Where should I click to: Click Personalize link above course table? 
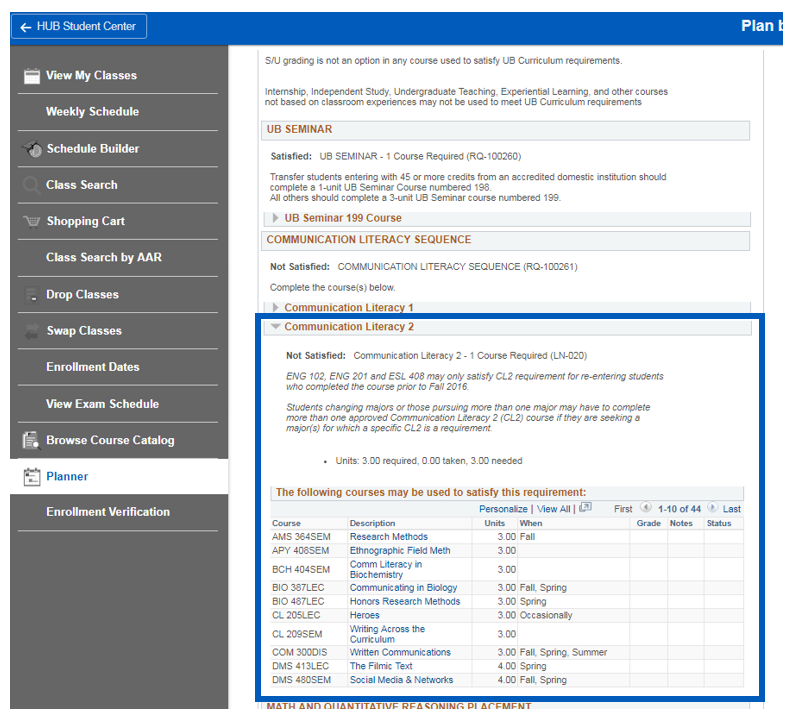tap(503, 509)
